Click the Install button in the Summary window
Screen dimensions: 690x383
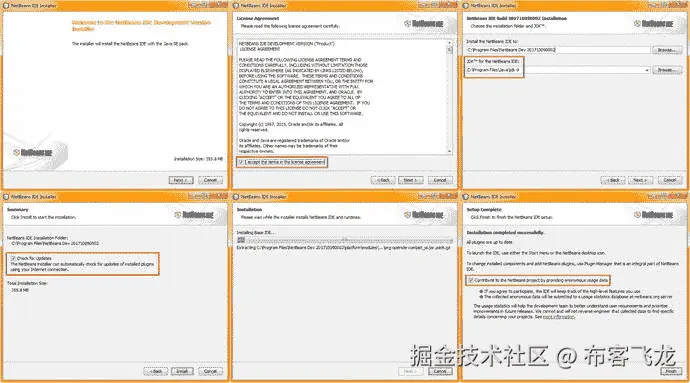pos(182,371)
